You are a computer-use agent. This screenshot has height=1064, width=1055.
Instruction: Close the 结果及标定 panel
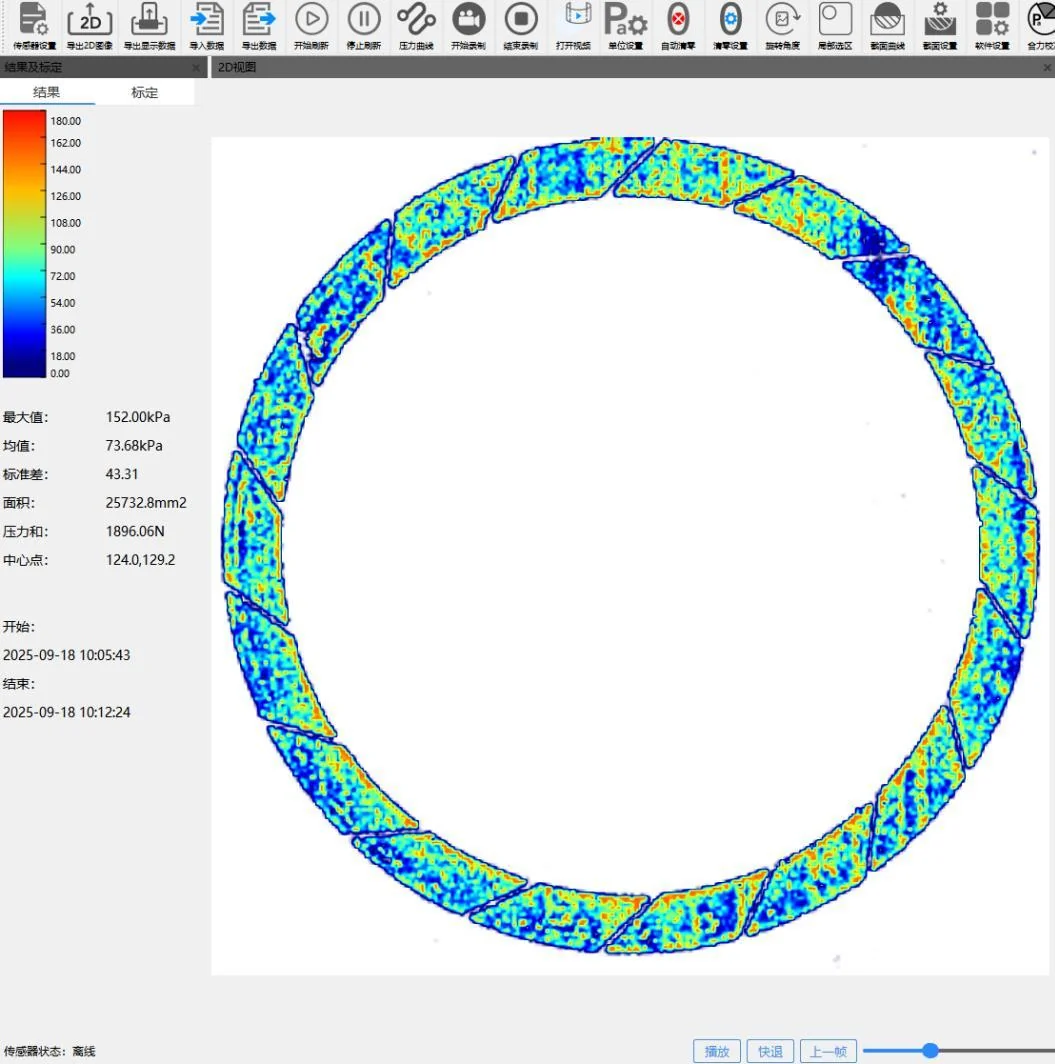(x=196, y=67)
